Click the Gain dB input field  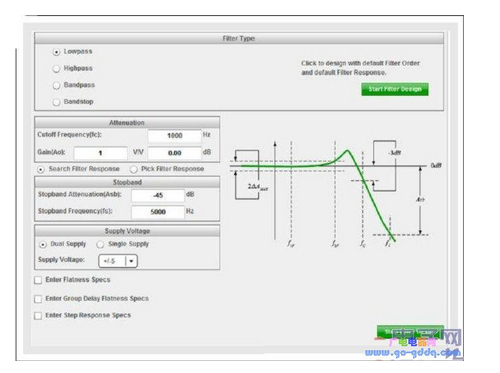175,153
